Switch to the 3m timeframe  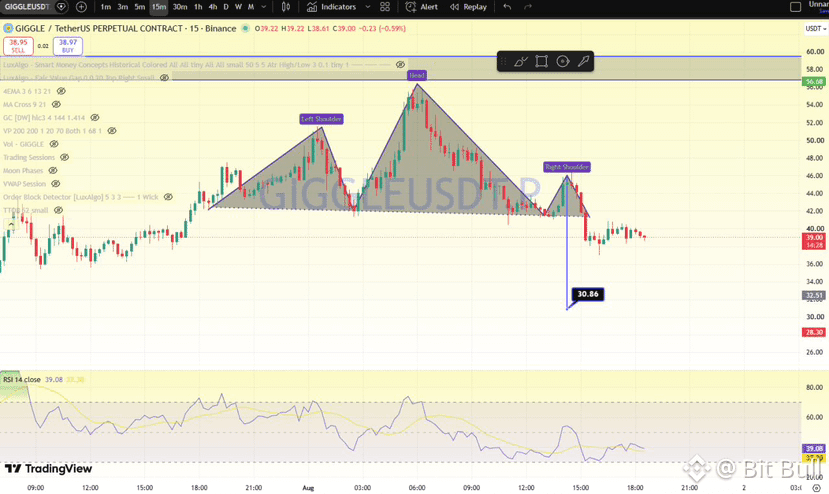point(123,7)
